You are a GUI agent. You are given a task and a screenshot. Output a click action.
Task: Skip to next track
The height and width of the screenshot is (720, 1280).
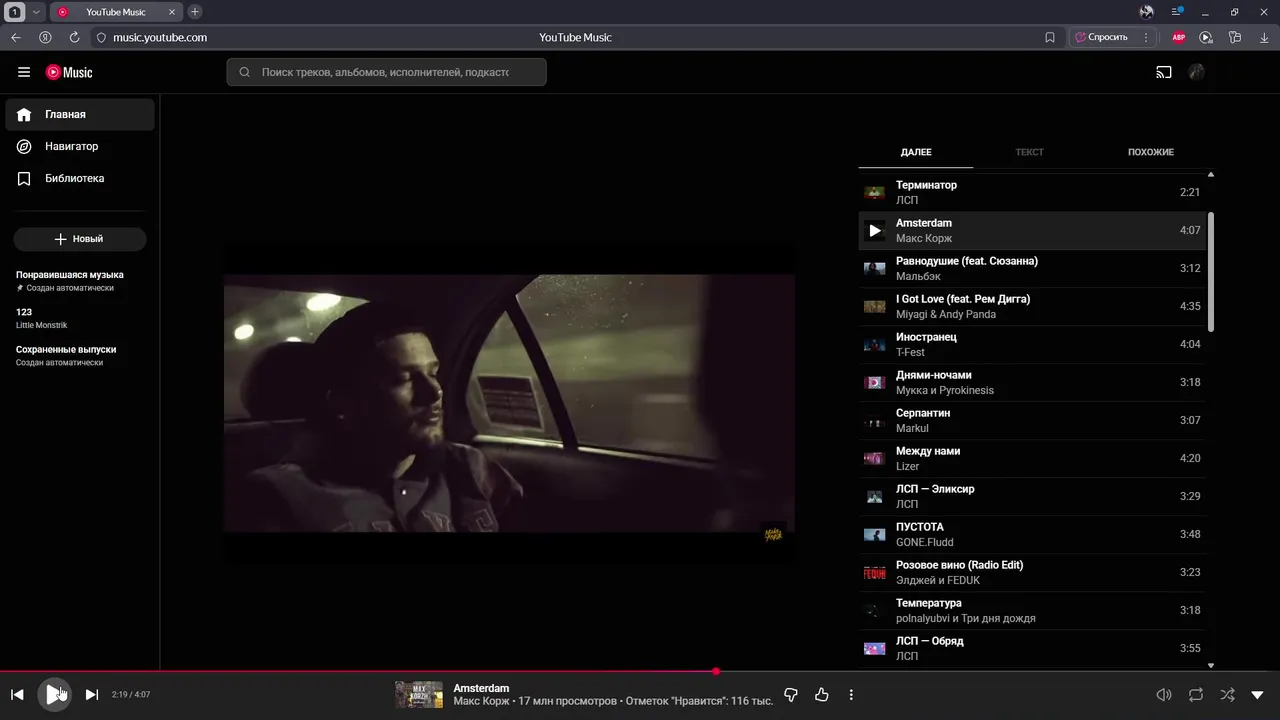(x=91, y=694)
